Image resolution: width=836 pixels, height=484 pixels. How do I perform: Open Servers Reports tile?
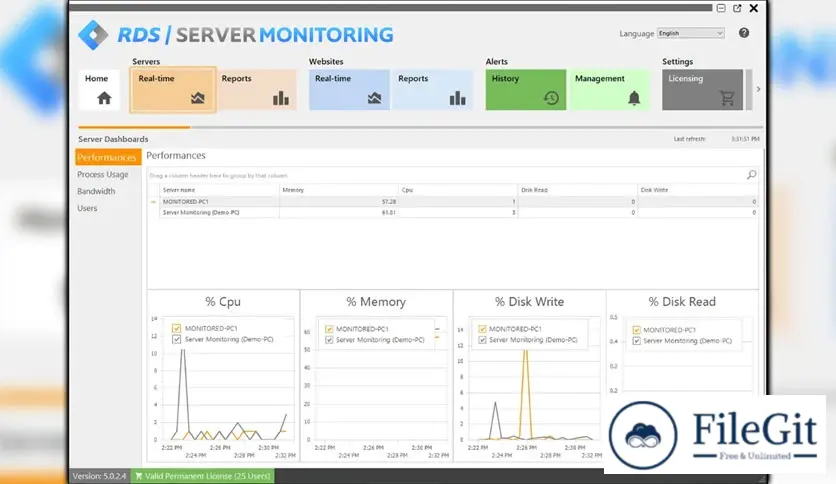click(257, 90)
